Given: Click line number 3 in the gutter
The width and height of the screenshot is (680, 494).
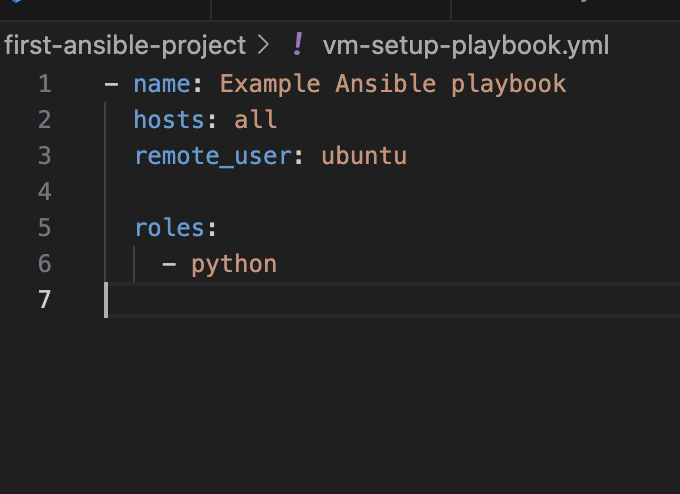Looking at the screenshot, I should pos(45,156).
